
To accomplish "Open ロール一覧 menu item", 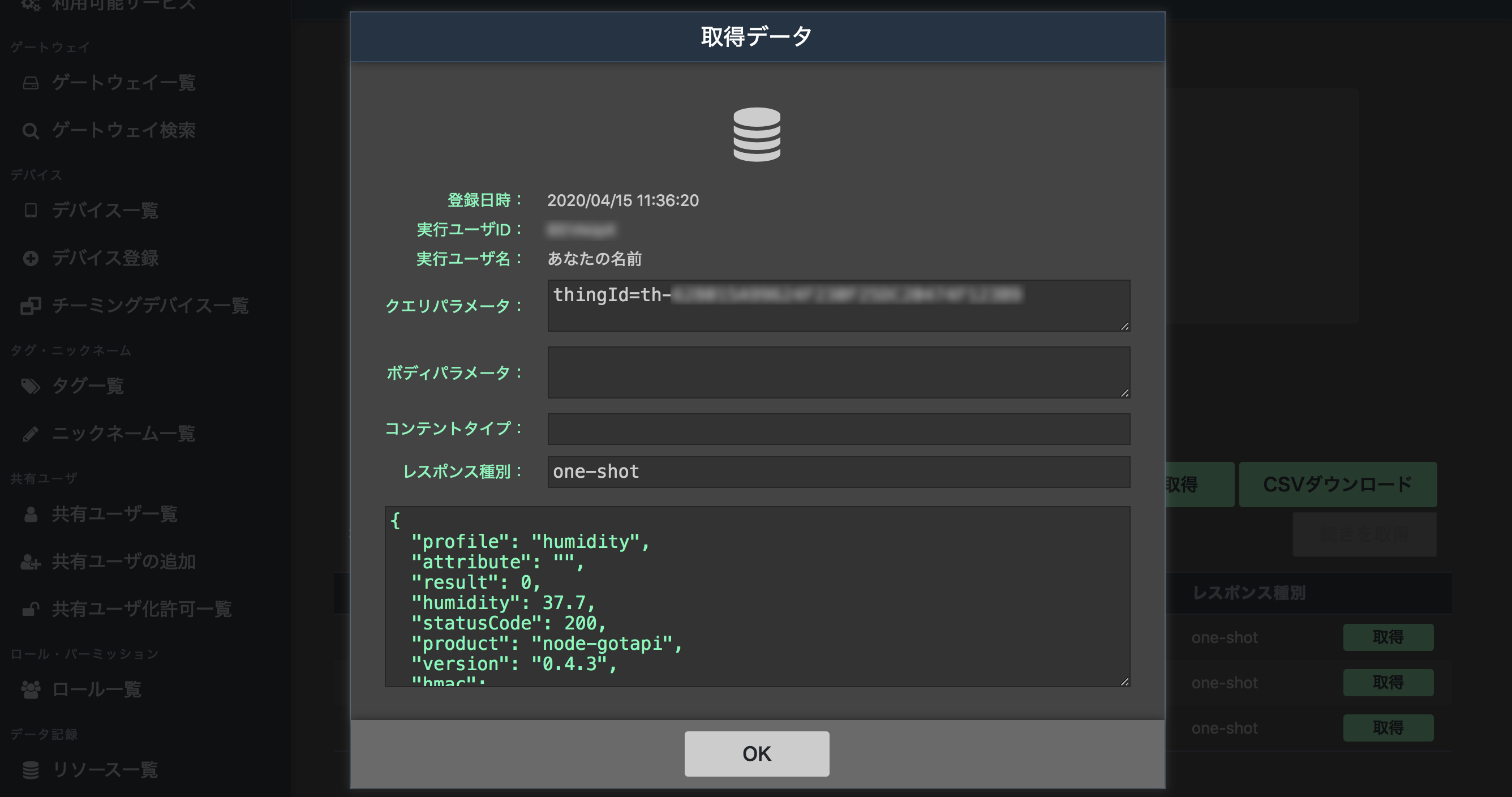I will 97,689.
